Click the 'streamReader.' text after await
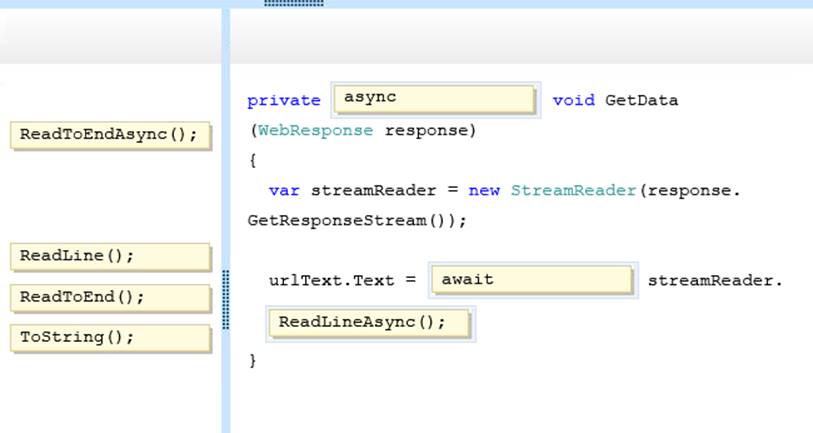 point(715,281)
